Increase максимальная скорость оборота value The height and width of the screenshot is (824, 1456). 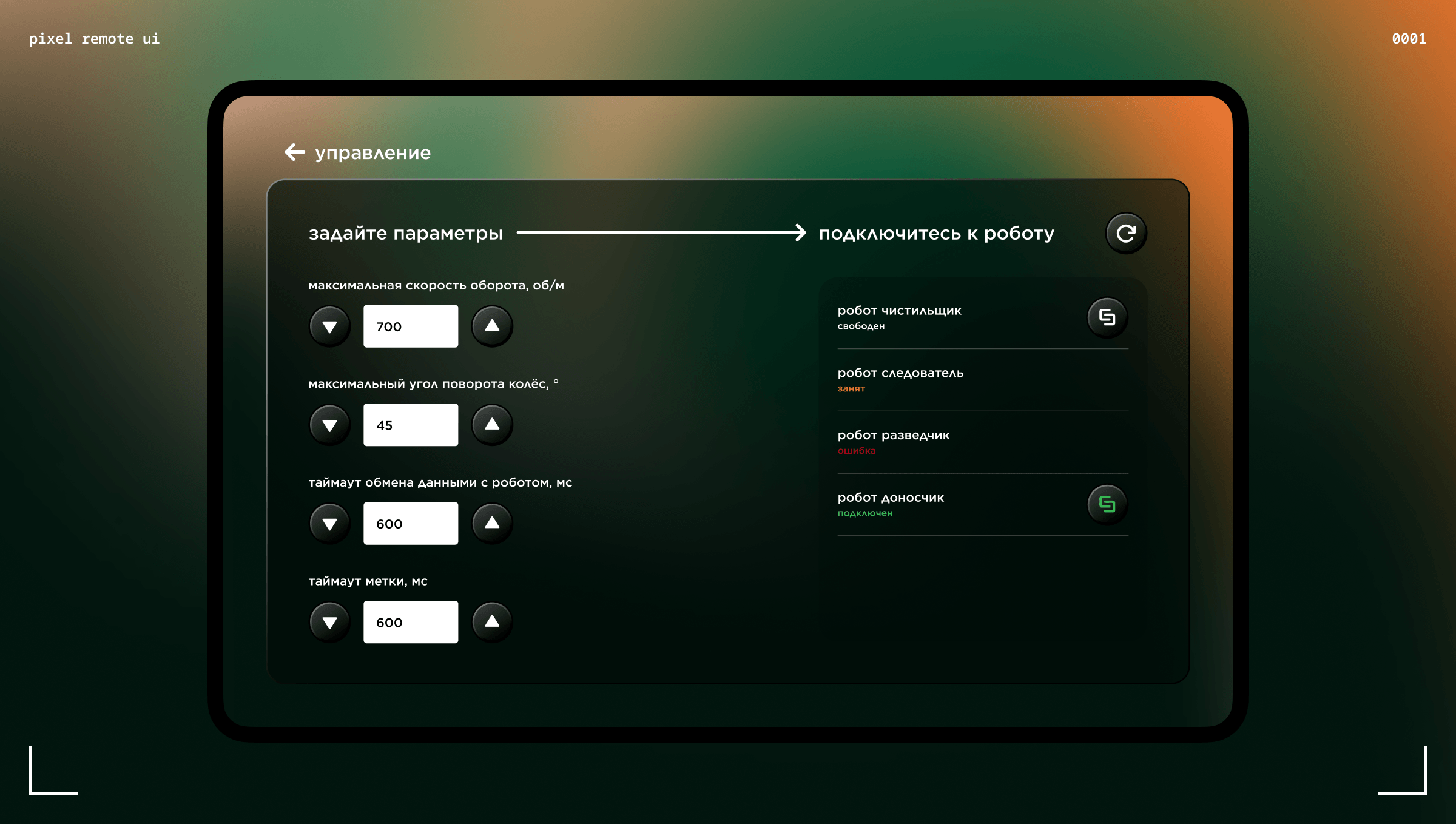tap(492, 326)
